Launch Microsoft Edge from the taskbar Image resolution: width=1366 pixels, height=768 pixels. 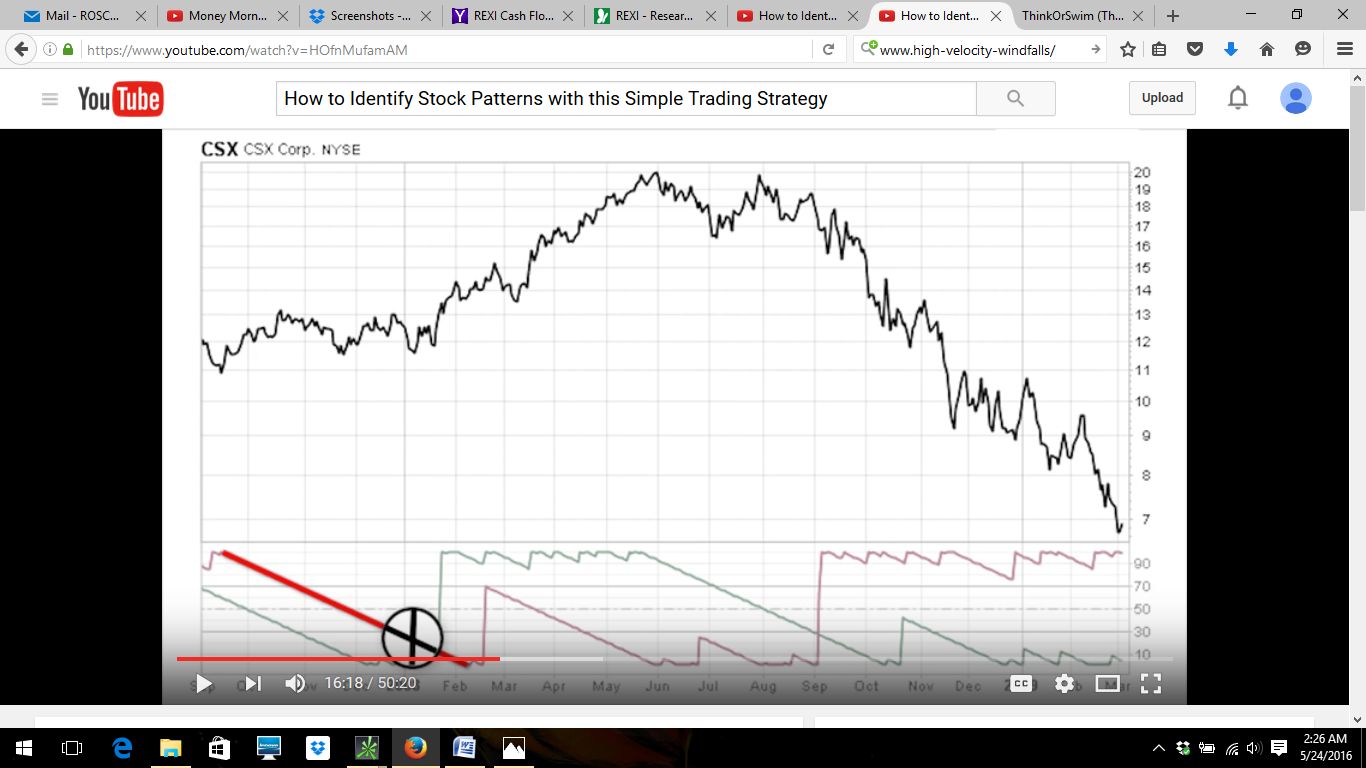122,748
